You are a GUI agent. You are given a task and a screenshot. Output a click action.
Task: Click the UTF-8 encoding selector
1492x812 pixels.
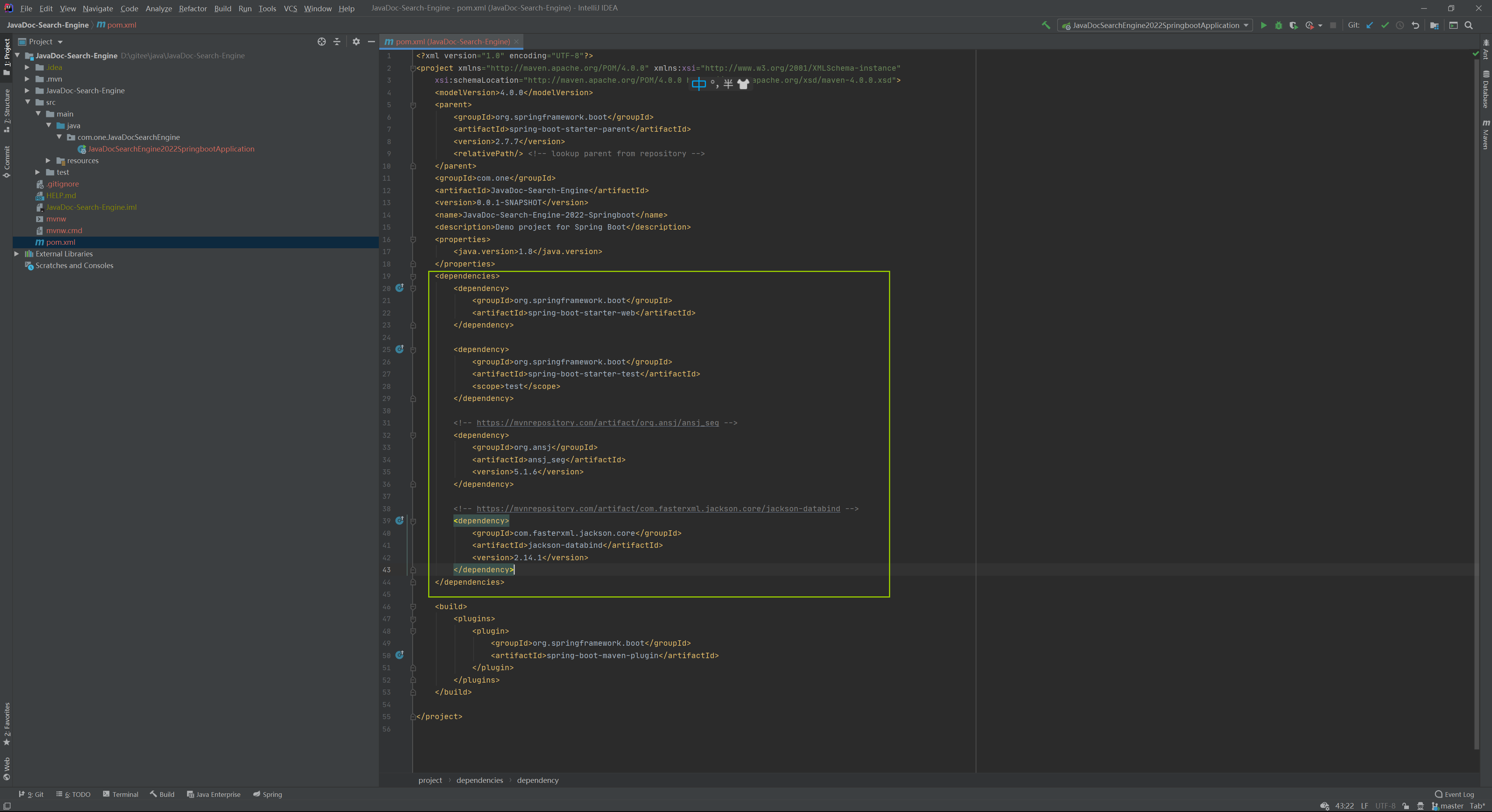coord(1385,806)
